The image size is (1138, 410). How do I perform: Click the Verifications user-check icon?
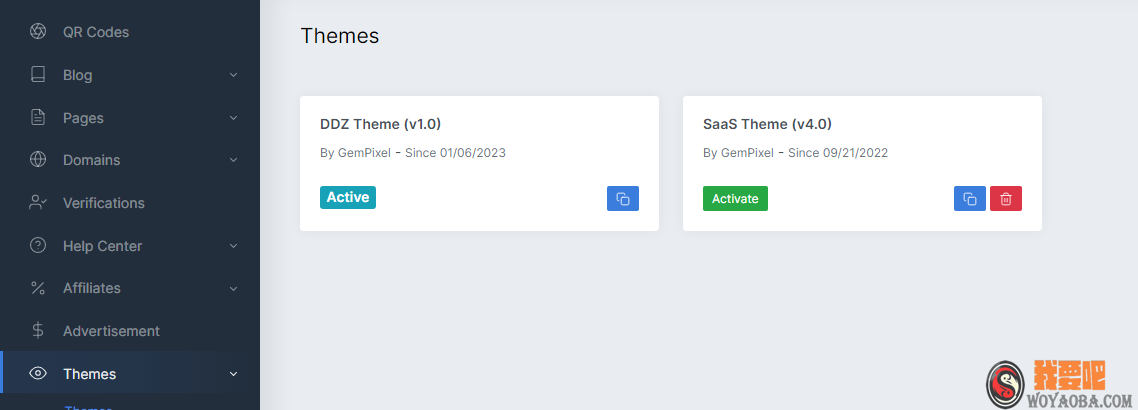pos(38,203)
